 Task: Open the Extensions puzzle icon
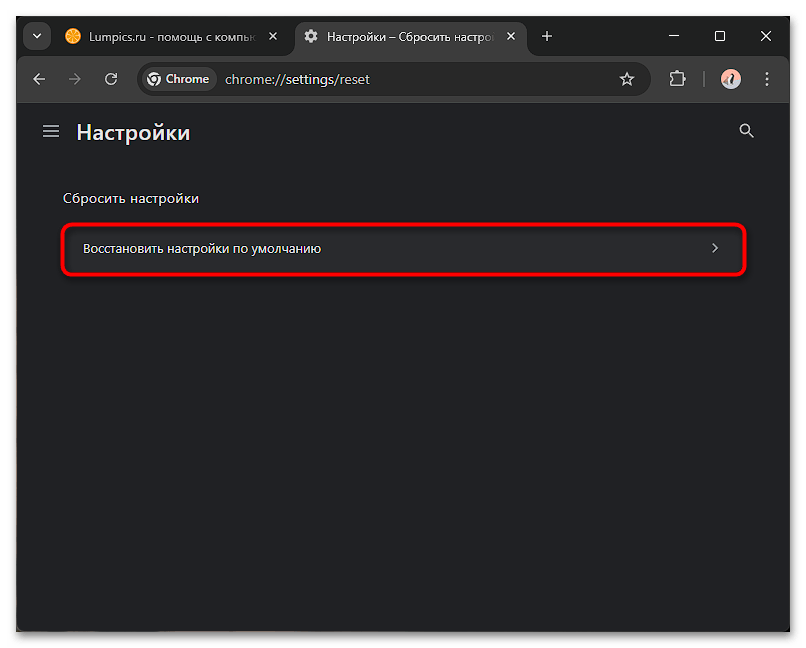click(x=677, y=79)
